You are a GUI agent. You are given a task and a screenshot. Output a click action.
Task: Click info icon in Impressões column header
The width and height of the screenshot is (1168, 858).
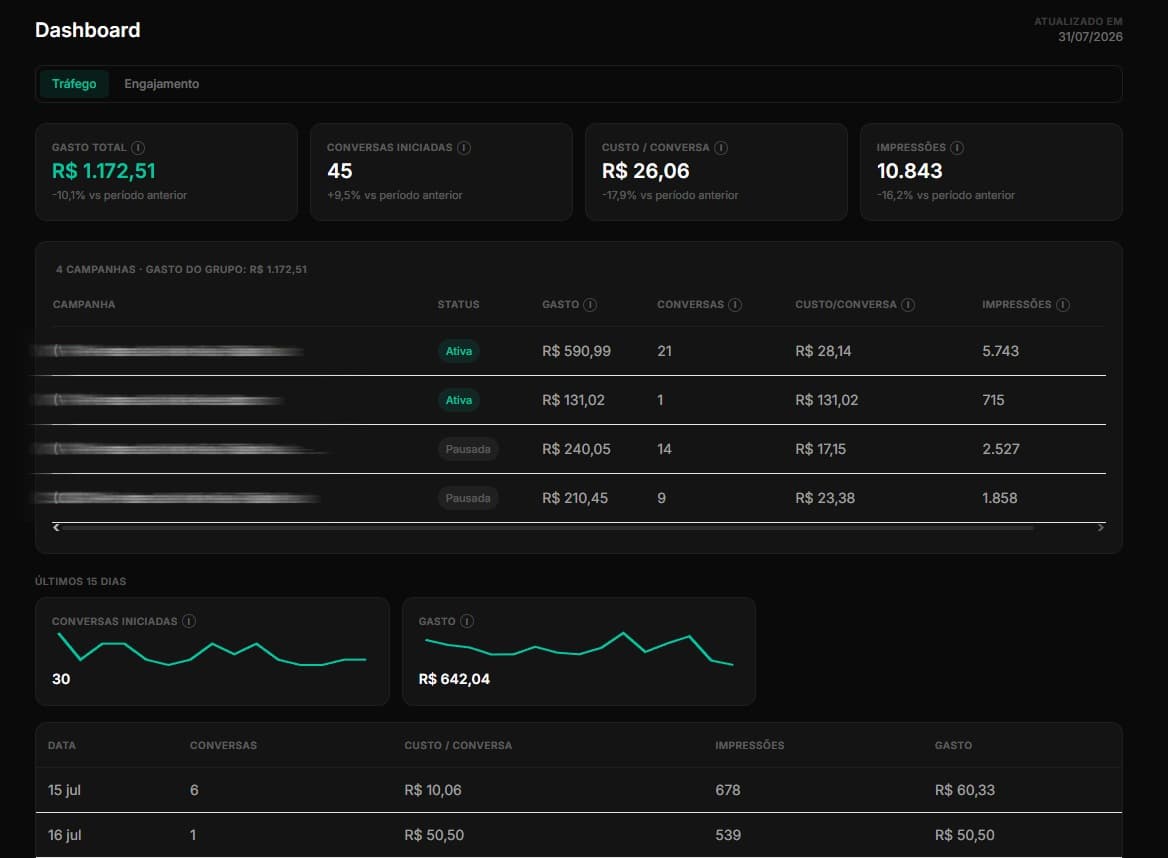pyautogui.click(x=1063, y=305)
